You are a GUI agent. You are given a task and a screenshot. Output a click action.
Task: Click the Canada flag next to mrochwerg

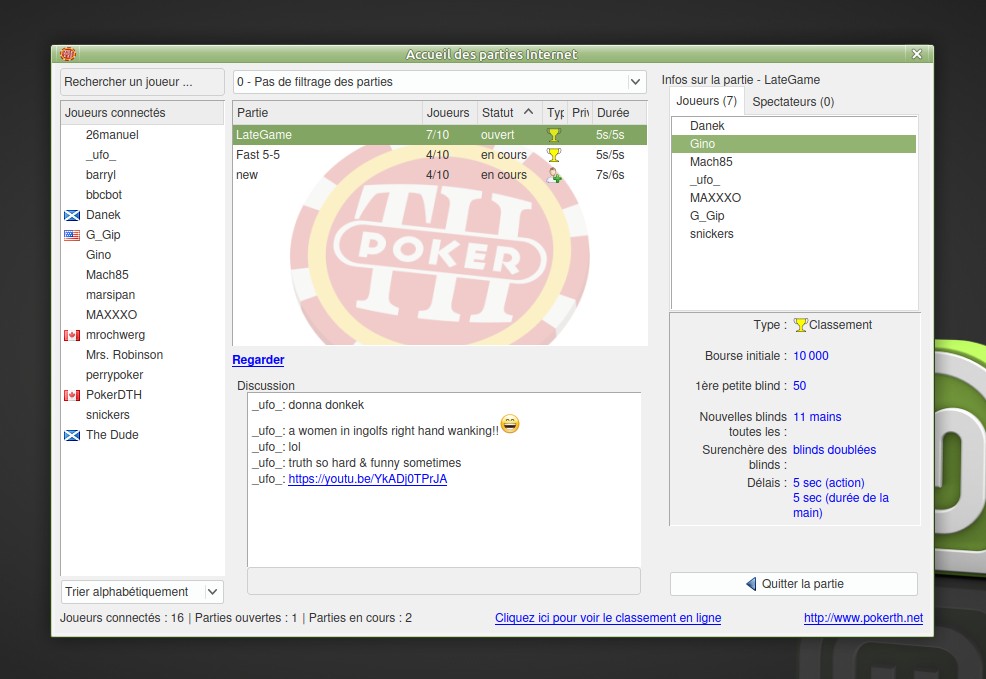pos(72,335)
